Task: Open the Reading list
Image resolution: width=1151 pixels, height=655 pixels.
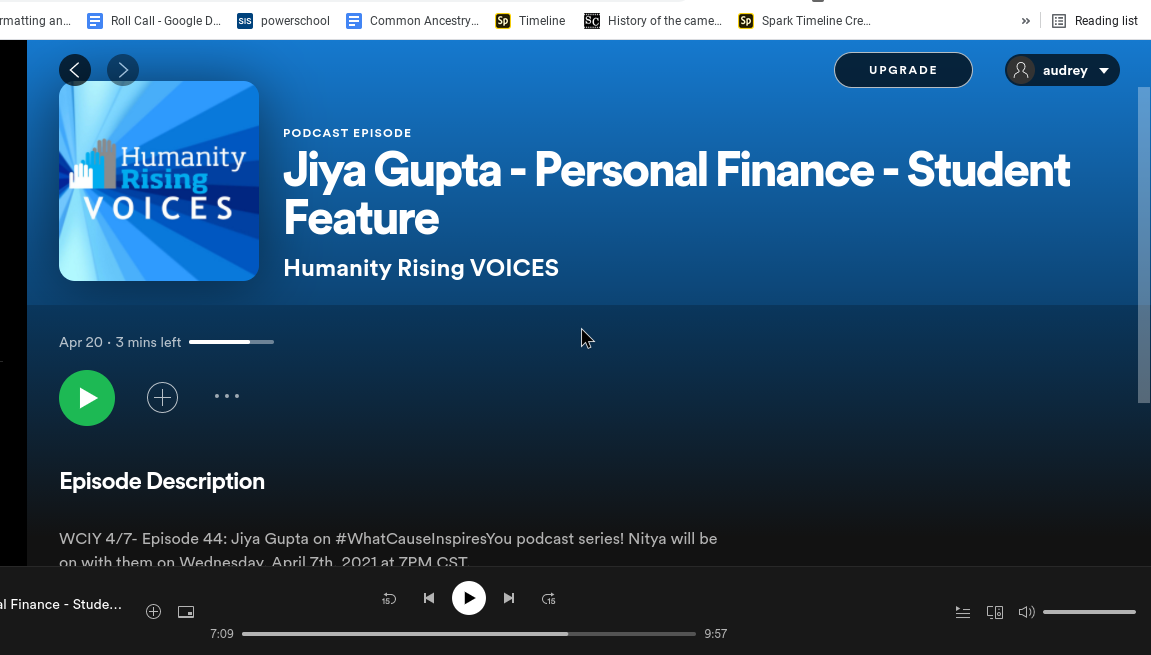Action: point(1094,21)
